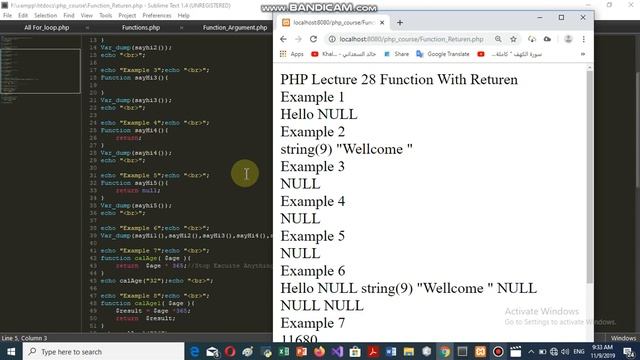The image size is (640, 360).
Task: Open Excel from taskbar
Action: click(x=284, y=351)
